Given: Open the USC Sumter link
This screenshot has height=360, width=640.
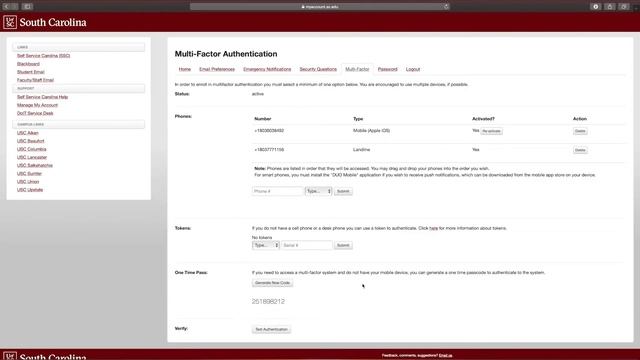Looking at the screenshot, I should click(29, 173).
